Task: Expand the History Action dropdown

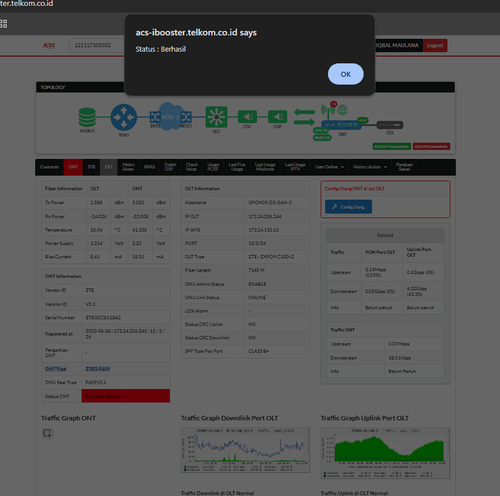Action: (x=370, y=167)
